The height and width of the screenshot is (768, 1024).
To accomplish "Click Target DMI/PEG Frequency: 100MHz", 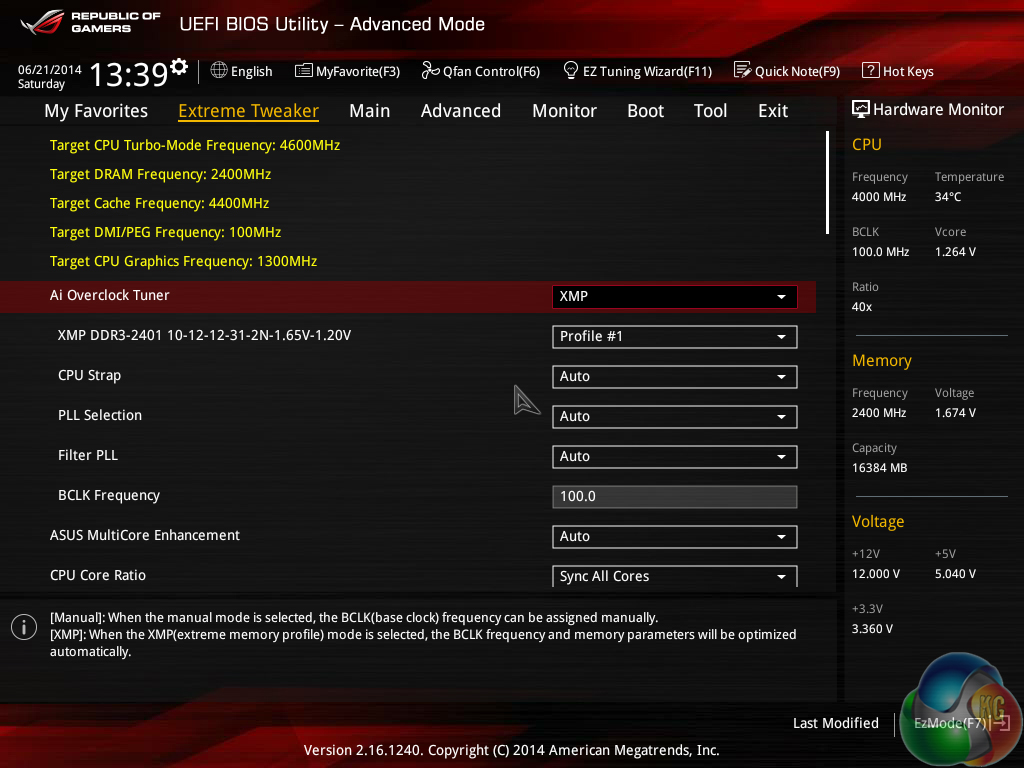I will 165,232.
